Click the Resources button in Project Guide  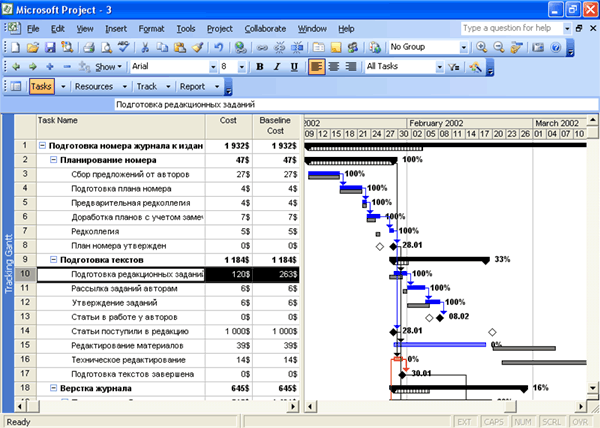(x=94, y=87)
